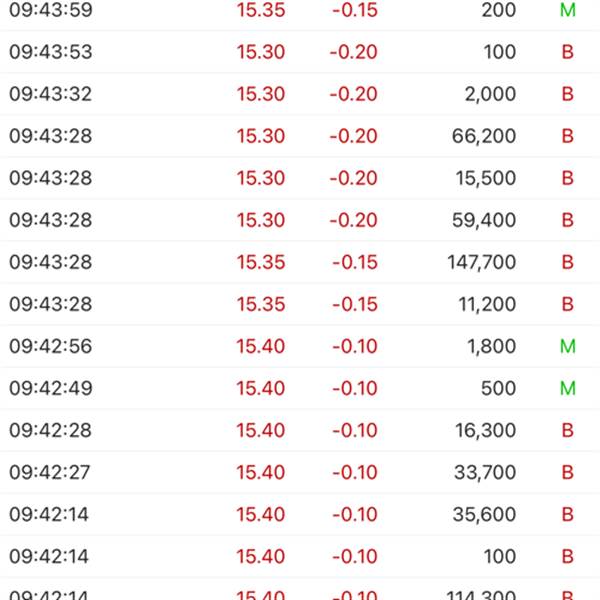Click the red B marker at 09:42:27
This screenshot has height=600, width=600.
(567, 472)
